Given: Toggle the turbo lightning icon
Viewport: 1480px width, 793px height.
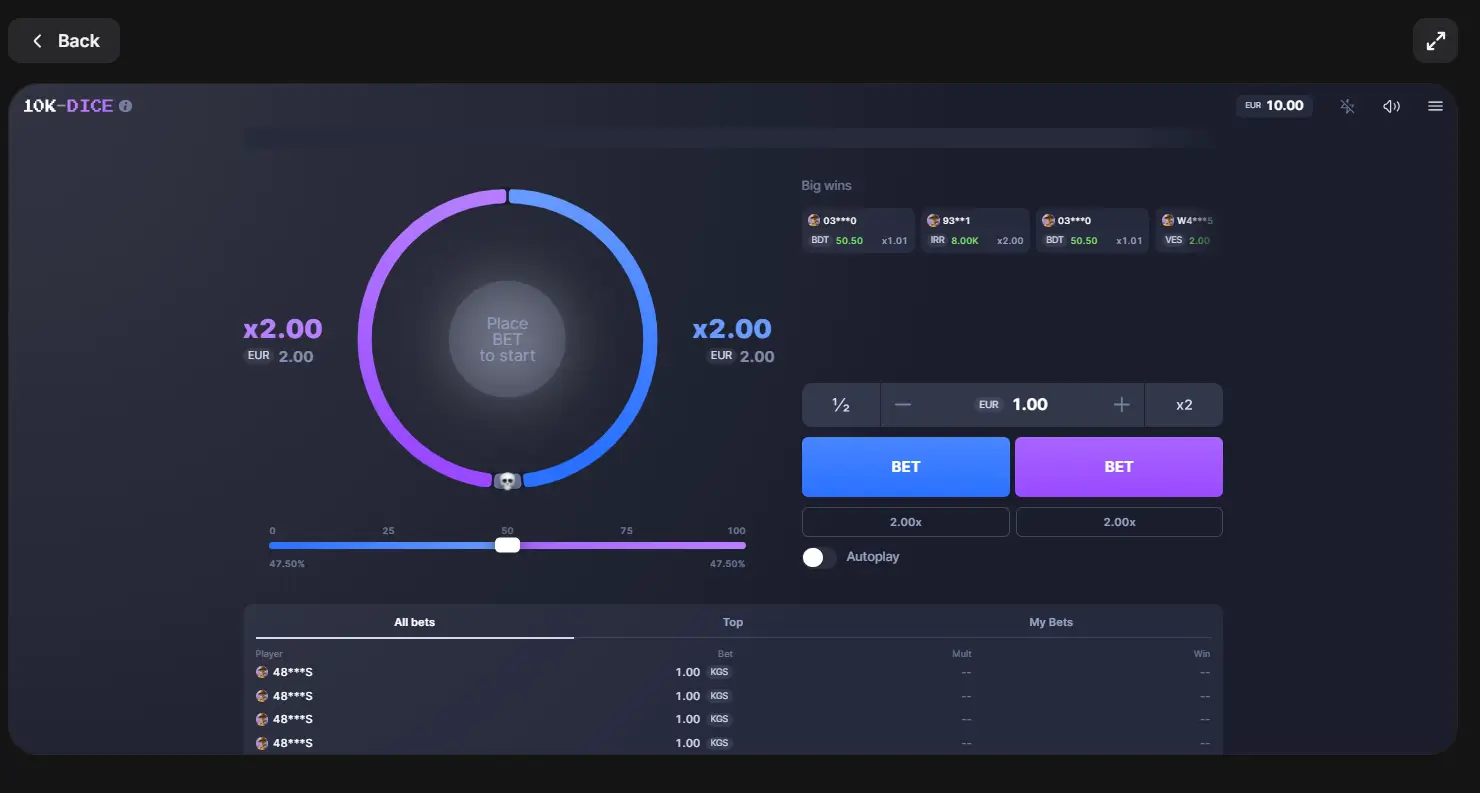Looking at the screenshot, I should 1347,106.
